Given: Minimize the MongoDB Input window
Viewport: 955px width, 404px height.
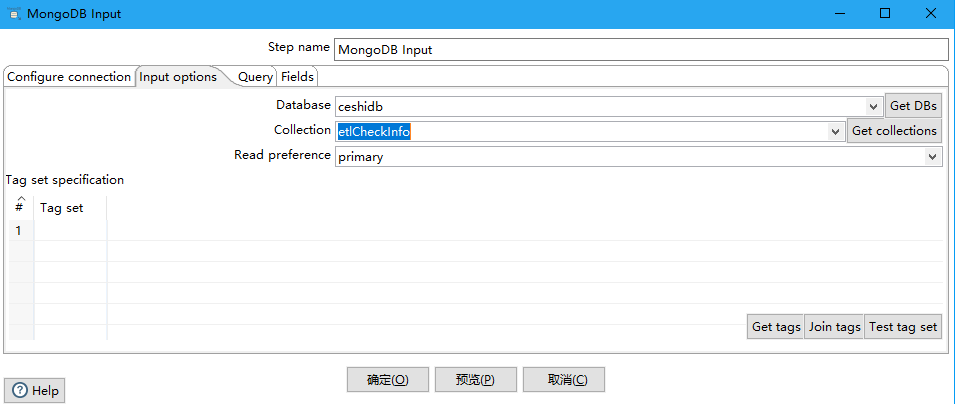Looking at the screenshot, I should (x=839, y=13).
